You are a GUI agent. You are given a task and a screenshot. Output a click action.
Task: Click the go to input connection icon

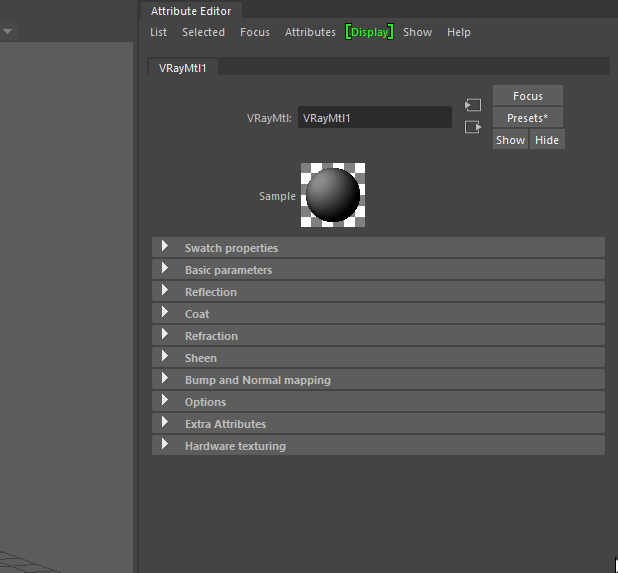[473, 105]
